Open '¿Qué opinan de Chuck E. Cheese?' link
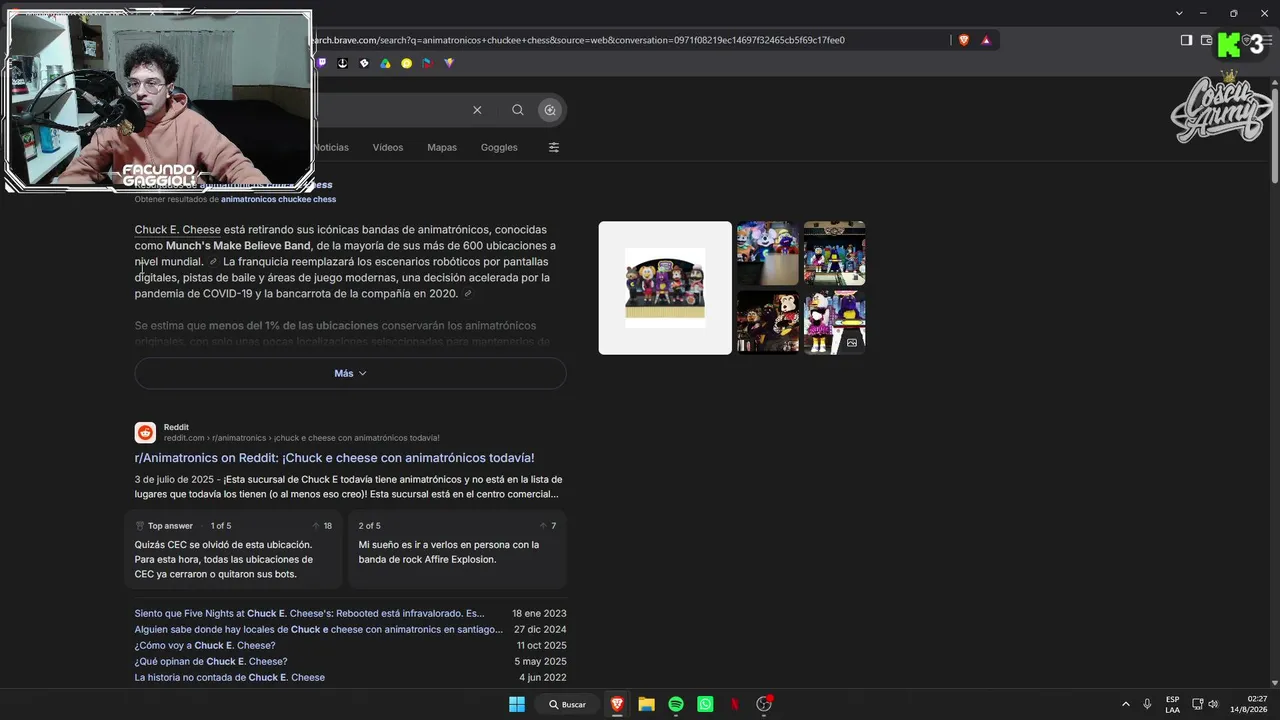The height and width of the screenshot is (720, 1280). point(211,661)
